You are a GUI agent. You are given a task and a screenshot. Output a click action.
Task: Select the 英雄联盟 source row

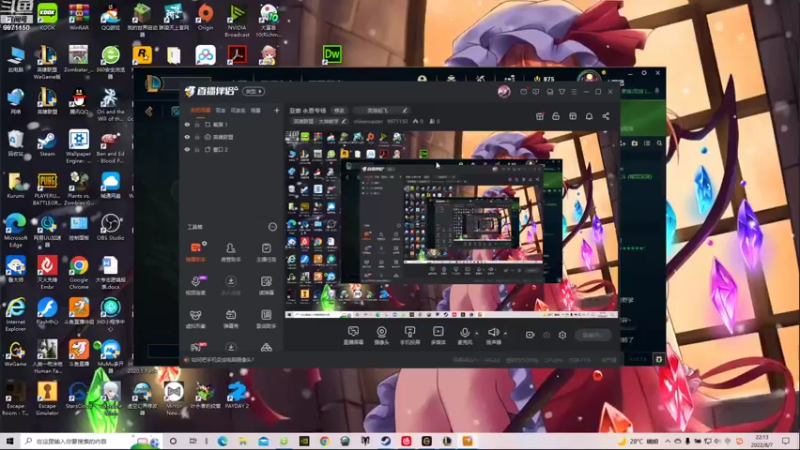pyautogui.click(x=232, y=137)
